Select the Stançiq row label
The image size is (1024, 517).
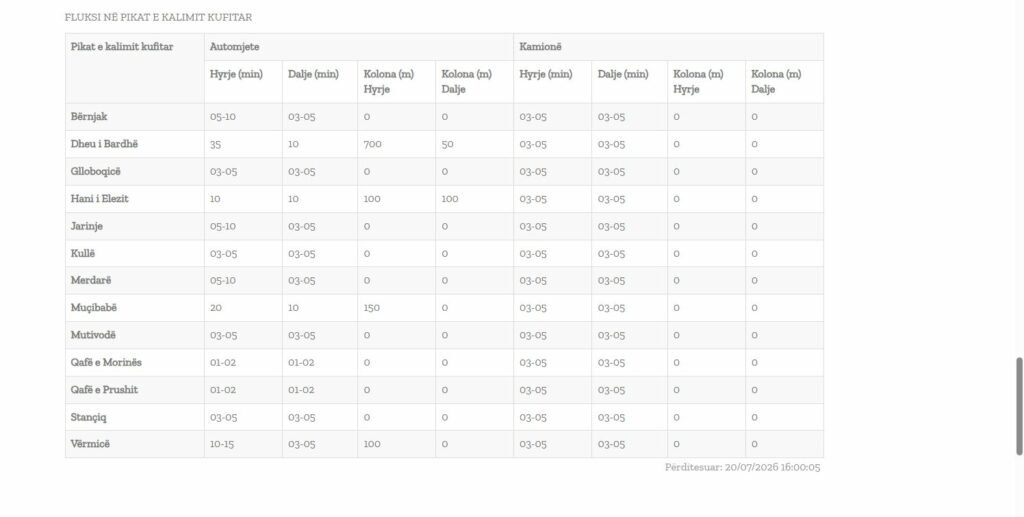click(x=88, y=417)
